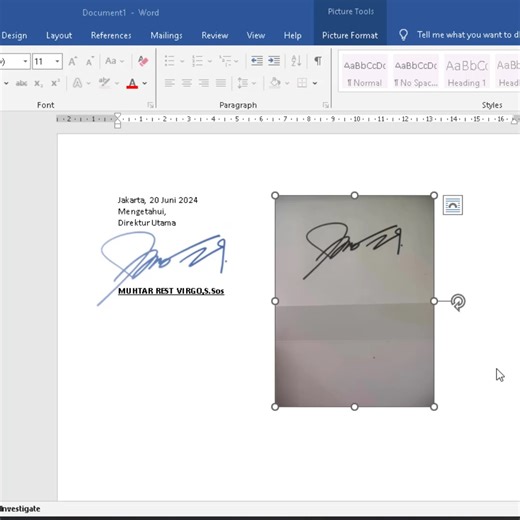Open the font size dropdown
The width and height of the screenshot is (520, 520).
point(57,61)
